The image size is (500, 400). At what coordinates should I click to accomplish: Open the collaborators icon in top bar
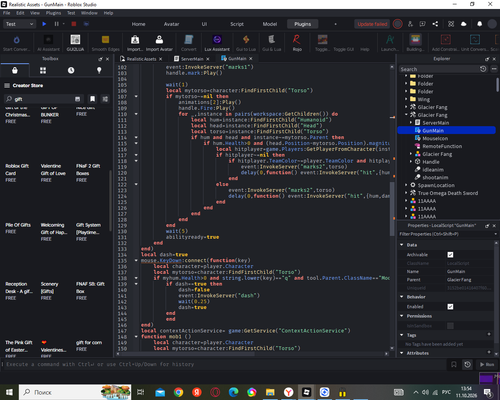pyautogui.click(x=410, y=24)
